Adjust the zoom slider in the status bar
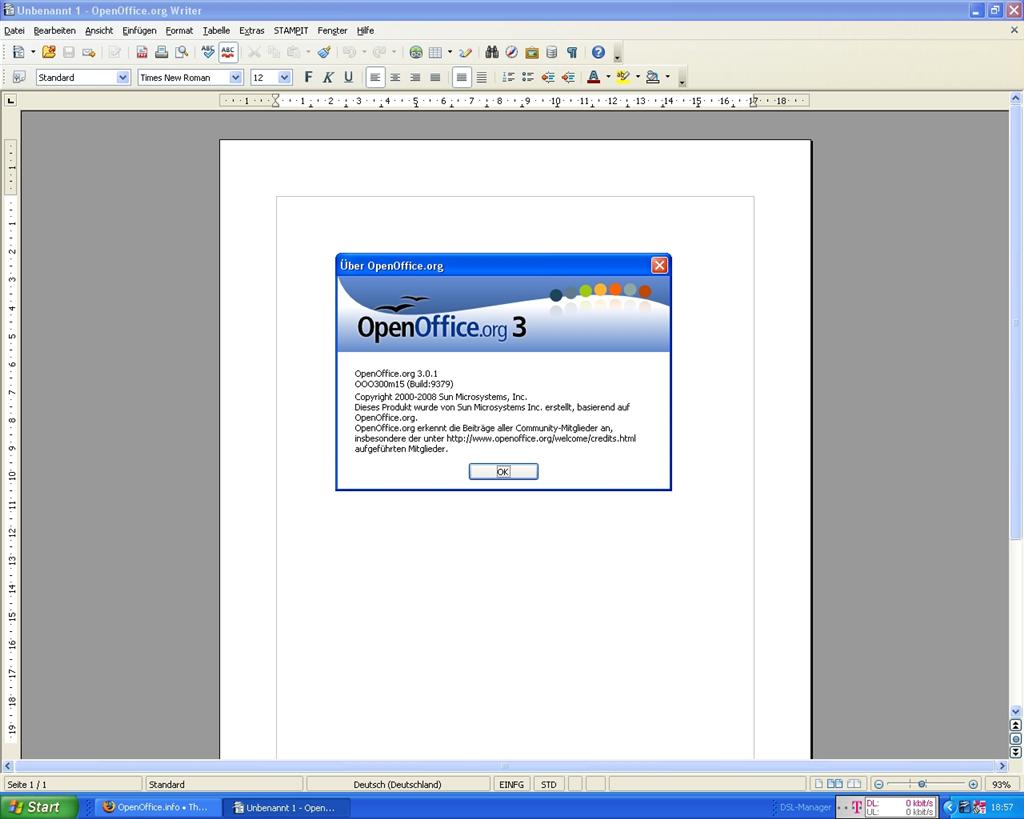 pyautogui.click(x=922, y=784)
